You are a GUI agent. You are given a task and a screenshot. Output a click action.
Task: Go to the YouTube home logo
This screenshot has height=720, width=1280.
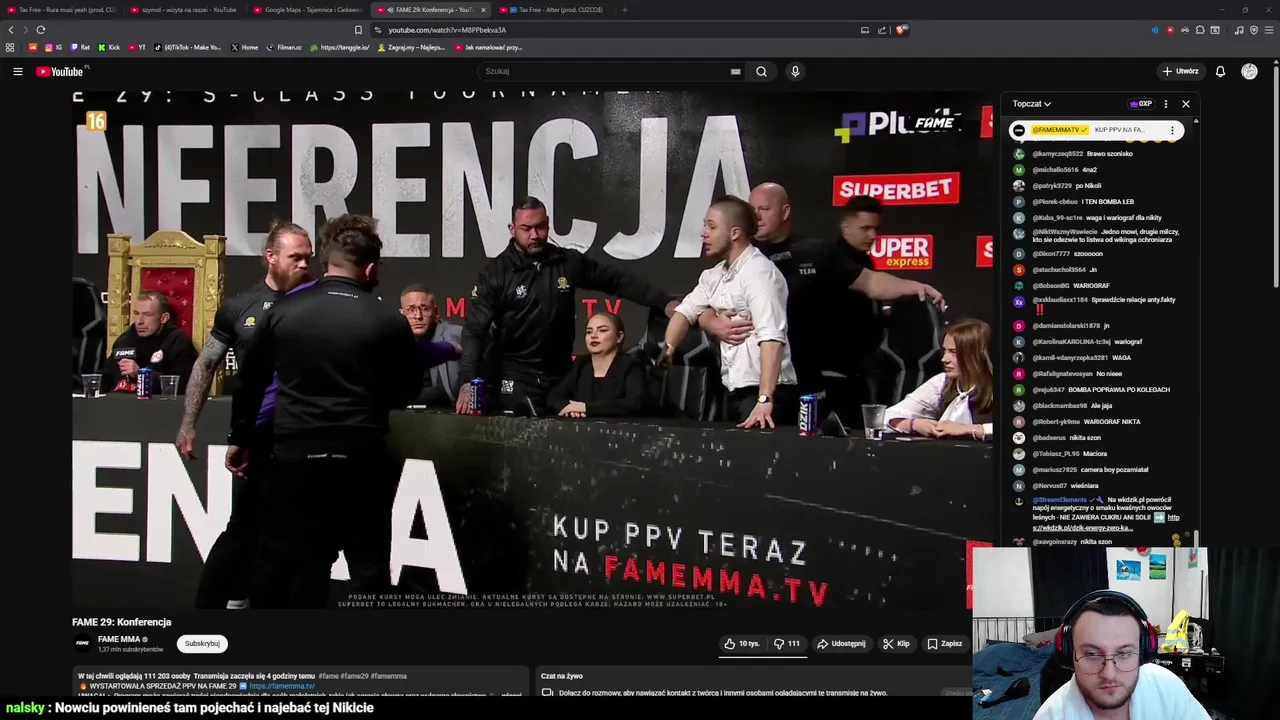(x=61, y=71)
